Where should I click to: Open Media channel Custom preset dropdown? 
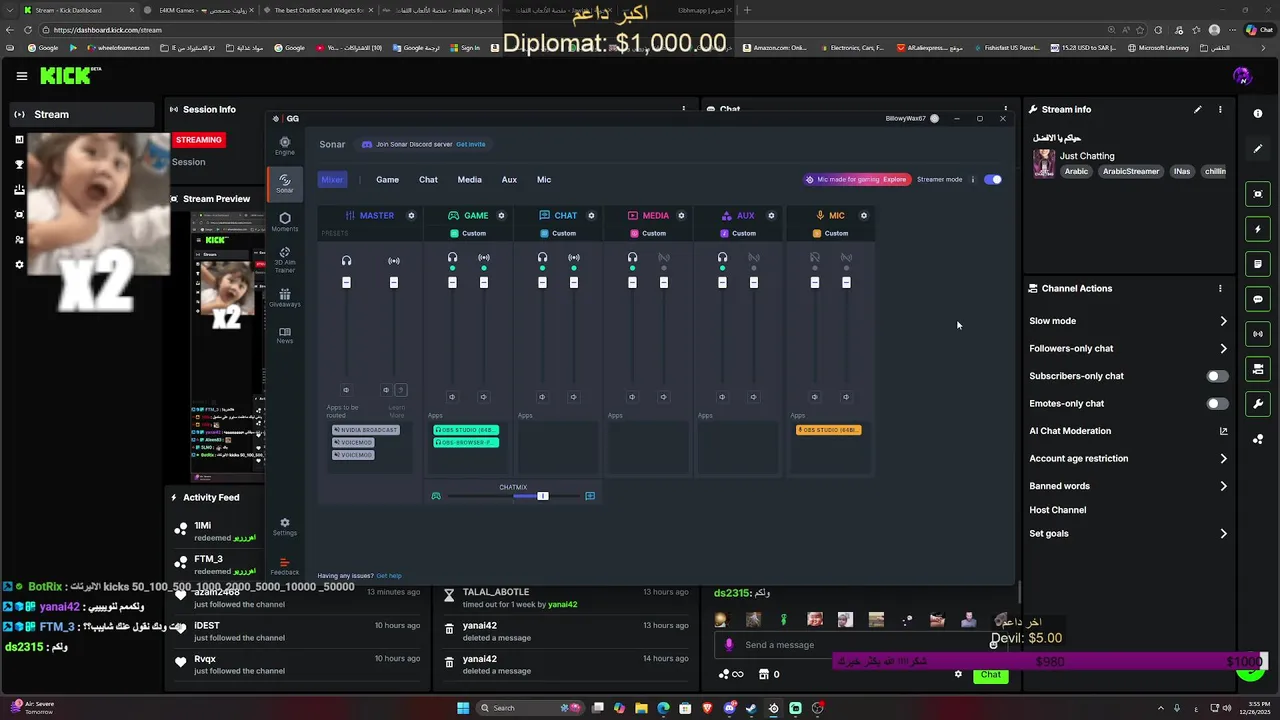(648, 234)
